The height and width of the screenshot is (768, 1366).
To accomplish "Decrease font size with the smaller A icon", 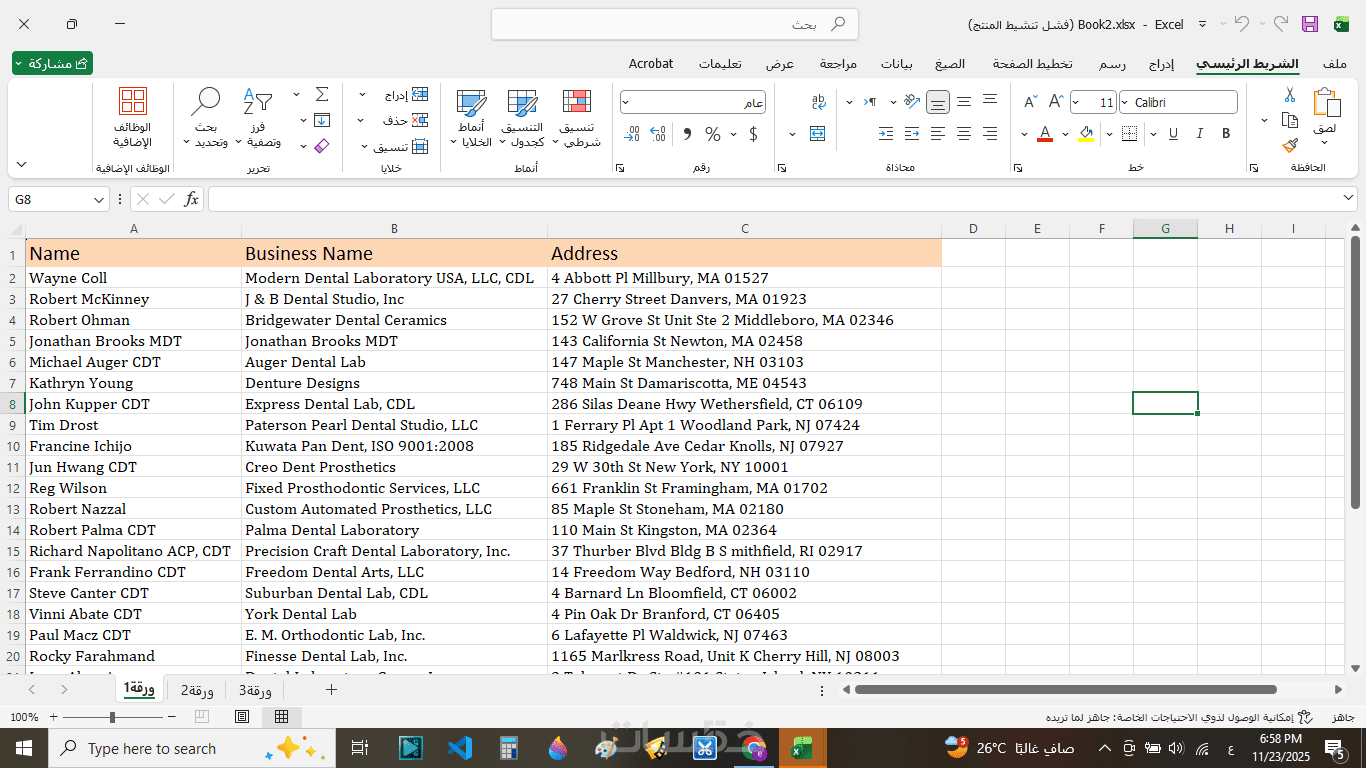I will (1030, 102).
